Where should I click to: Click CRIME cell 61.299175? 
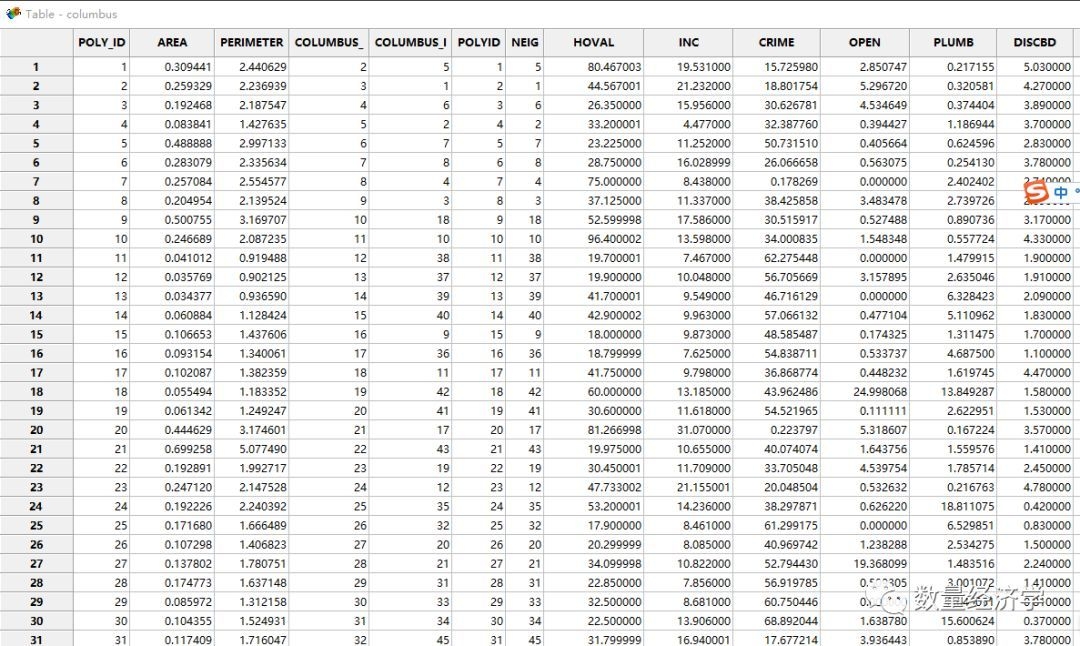(776, 525)
